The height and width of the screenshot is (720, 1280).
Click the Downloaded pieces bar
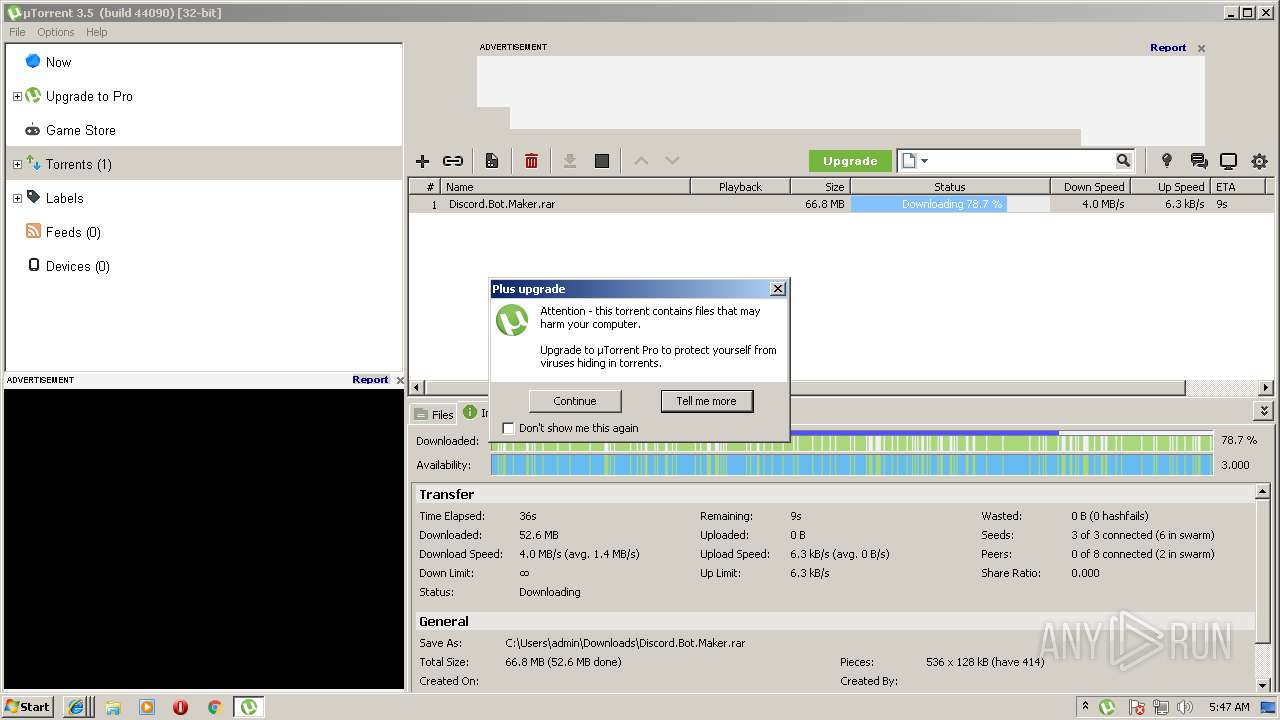(x=851, y=441)
